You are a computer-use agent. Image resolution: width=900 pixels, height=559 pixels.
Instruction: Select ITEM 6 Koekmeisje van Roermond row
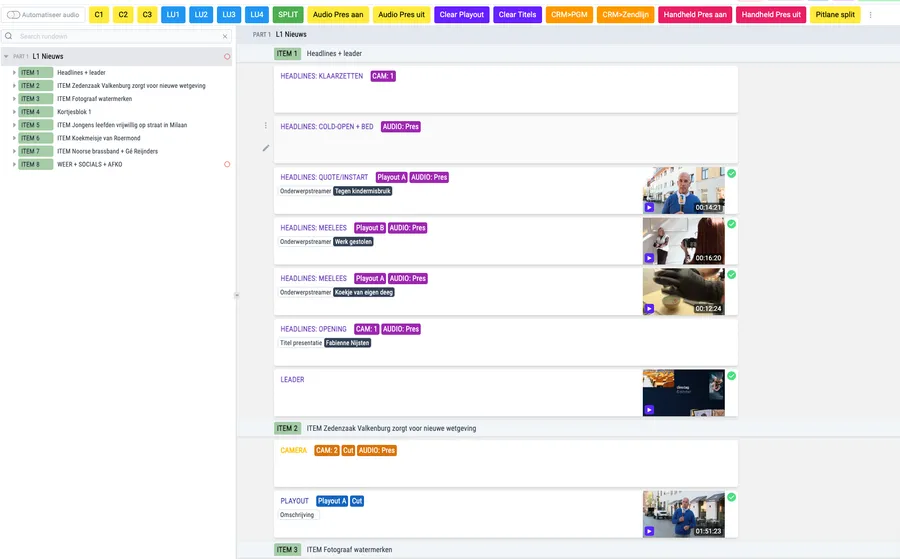117,138
